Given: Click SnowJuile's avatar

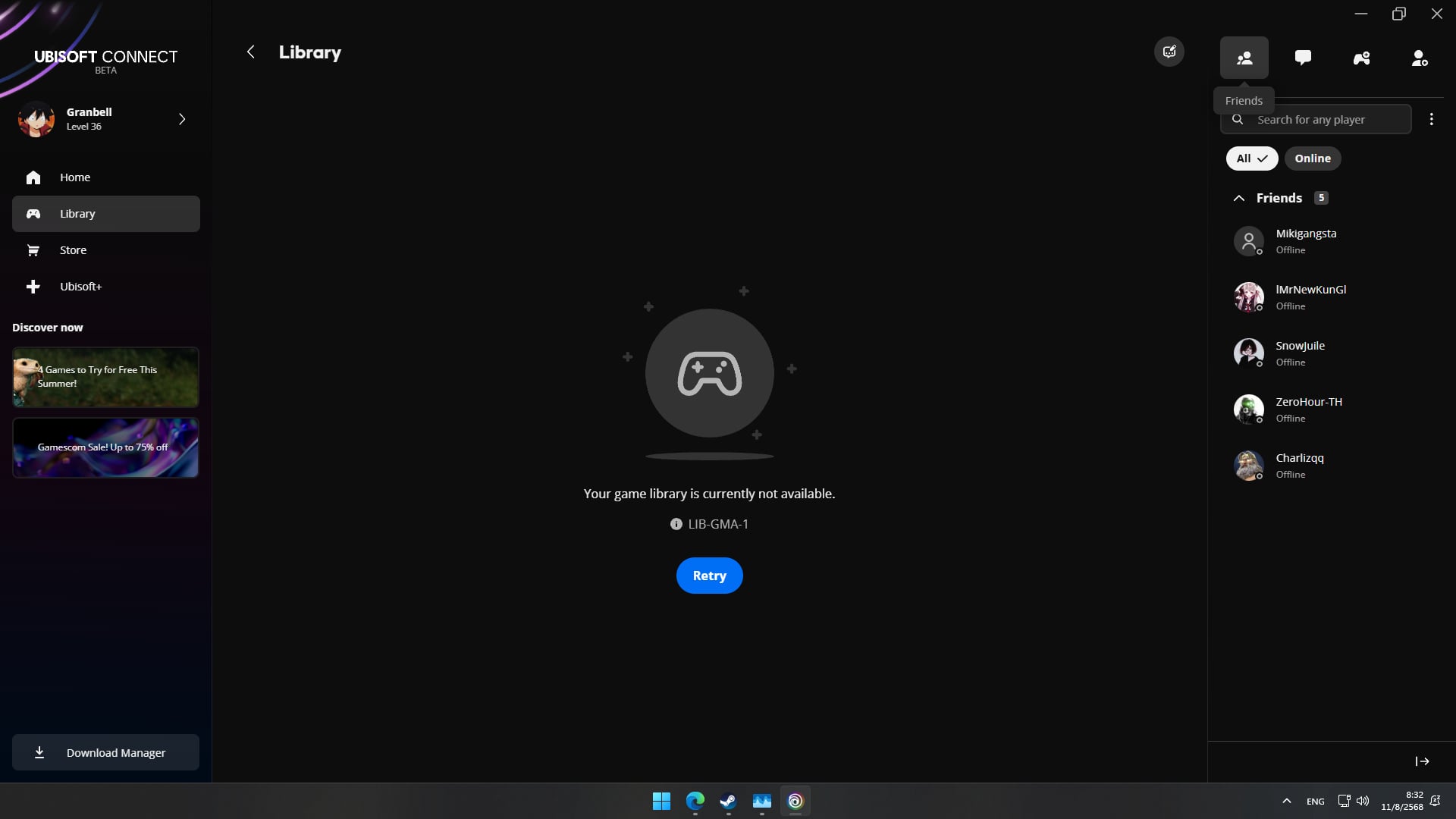Looking at the screenshot, I should click(1248, 353).
